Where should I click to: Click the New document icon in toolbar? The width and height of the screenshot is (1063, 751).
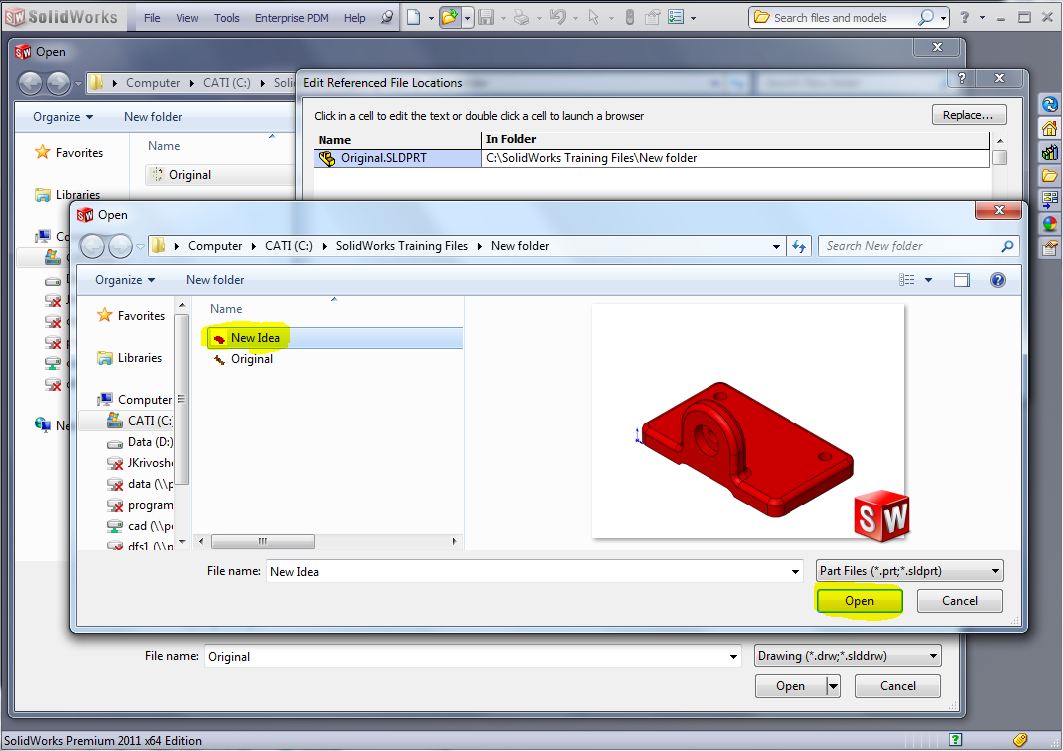point(413,17)
